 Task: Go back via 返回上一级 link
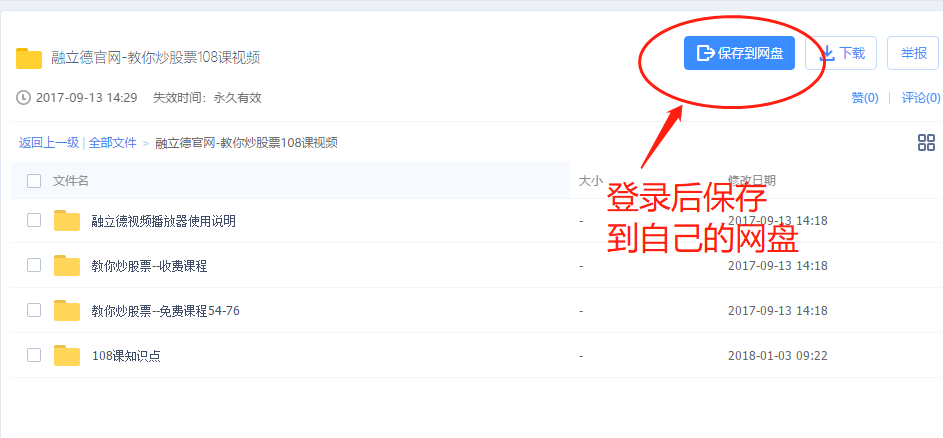point(49,143)
